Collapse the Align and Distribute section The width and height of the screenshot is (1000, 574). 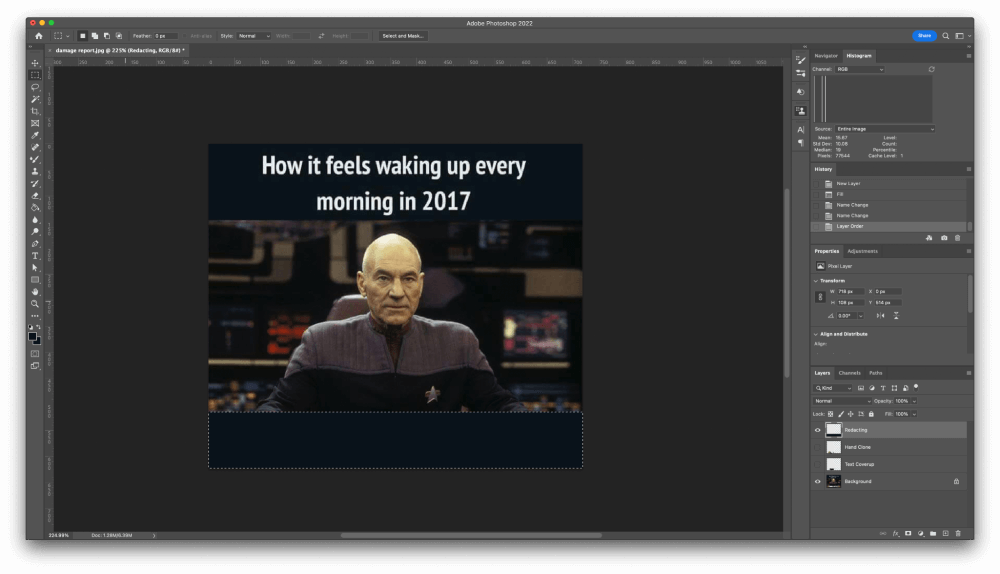coord(816,334)
